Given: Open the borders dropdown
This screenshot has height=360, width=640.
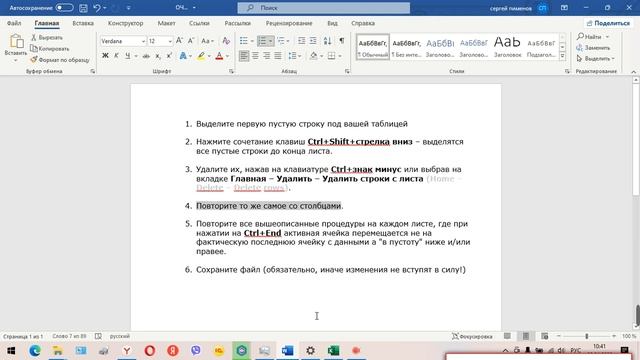Looking at the screenshot, I should 340,56.
